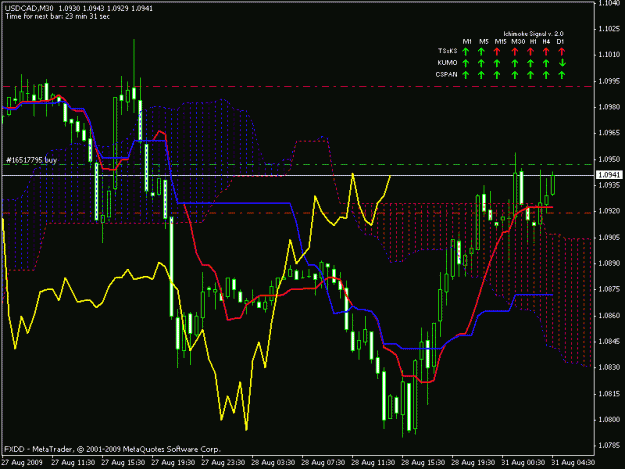Click the current price tag 1.0941
This screenshot has width=625, height=469.
click(x=609, y=175)
